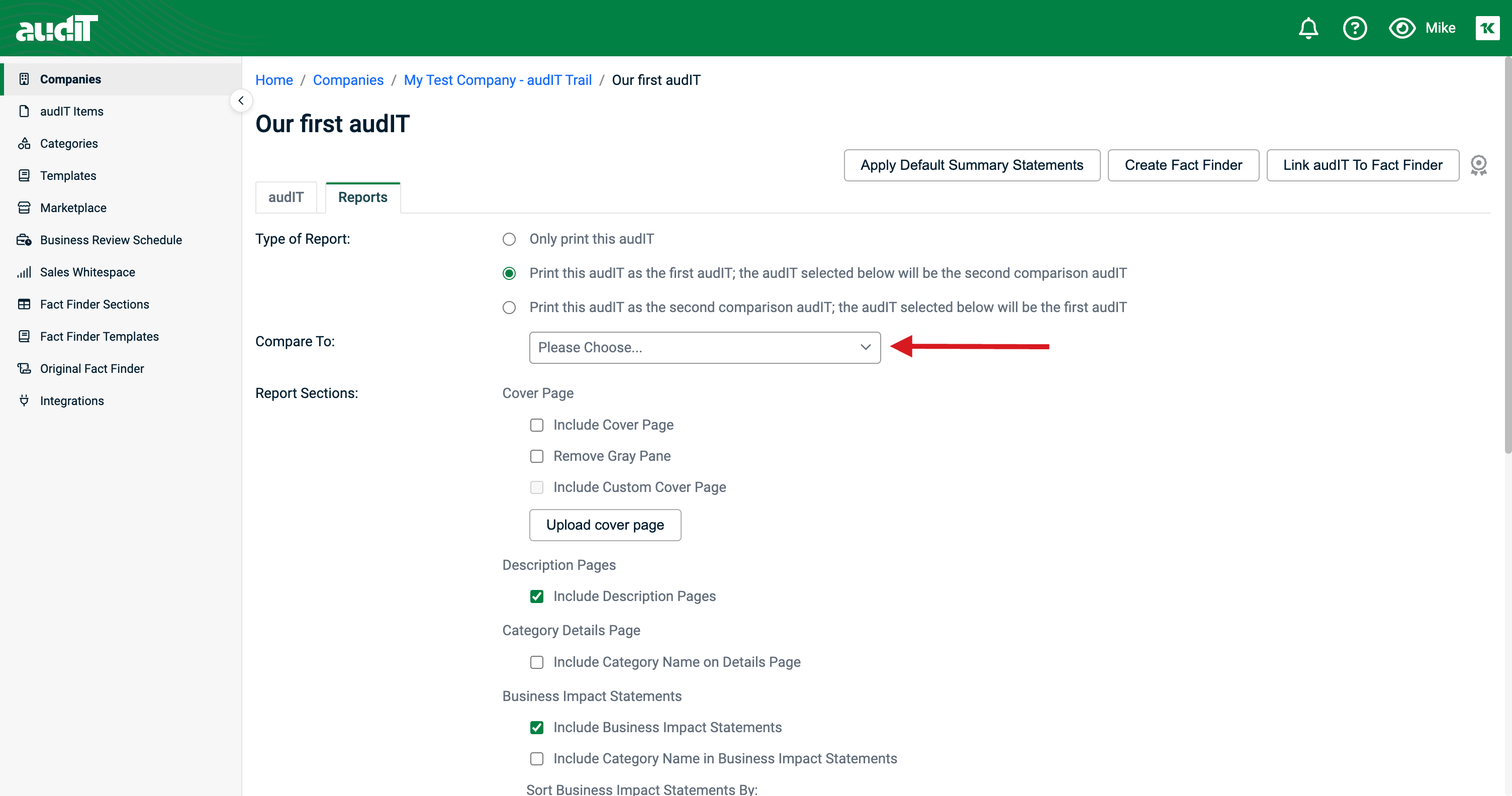1512x796 pixels.
Task: Click Link audIT To Fact Finder button
Action: (1362, 165)
